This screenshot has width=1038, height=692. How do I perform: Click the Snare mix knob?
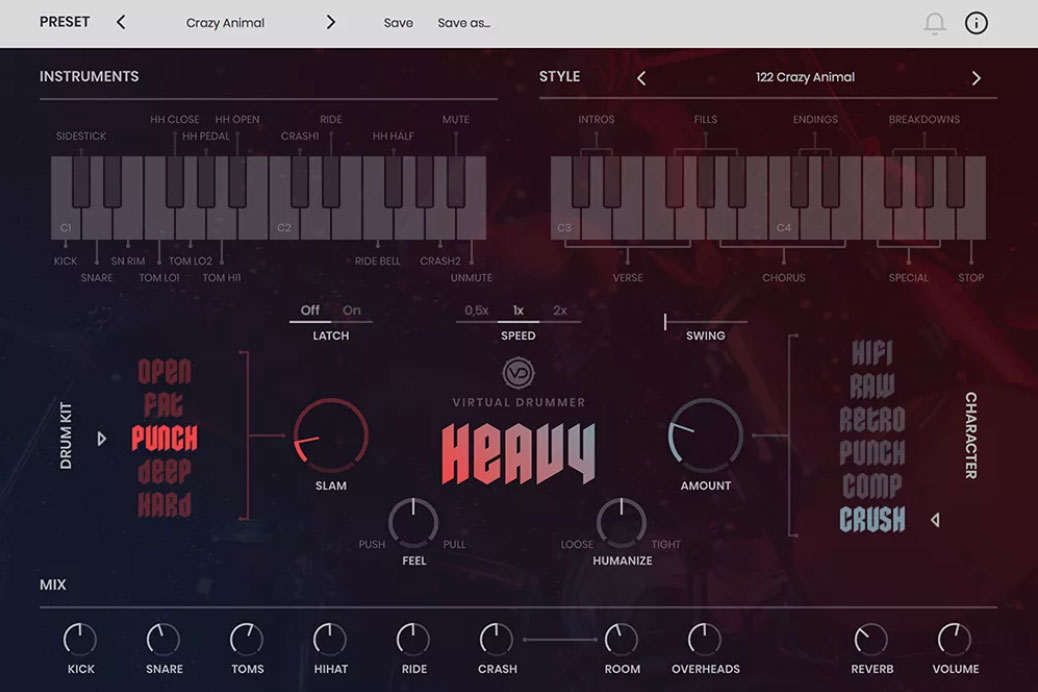164,640
